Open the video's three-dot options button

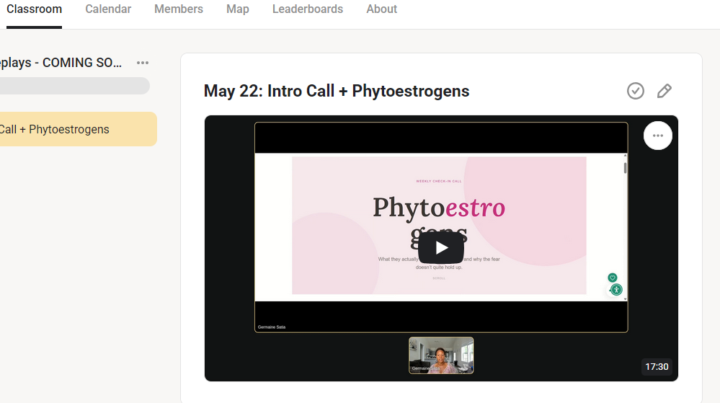coord(658,135)
